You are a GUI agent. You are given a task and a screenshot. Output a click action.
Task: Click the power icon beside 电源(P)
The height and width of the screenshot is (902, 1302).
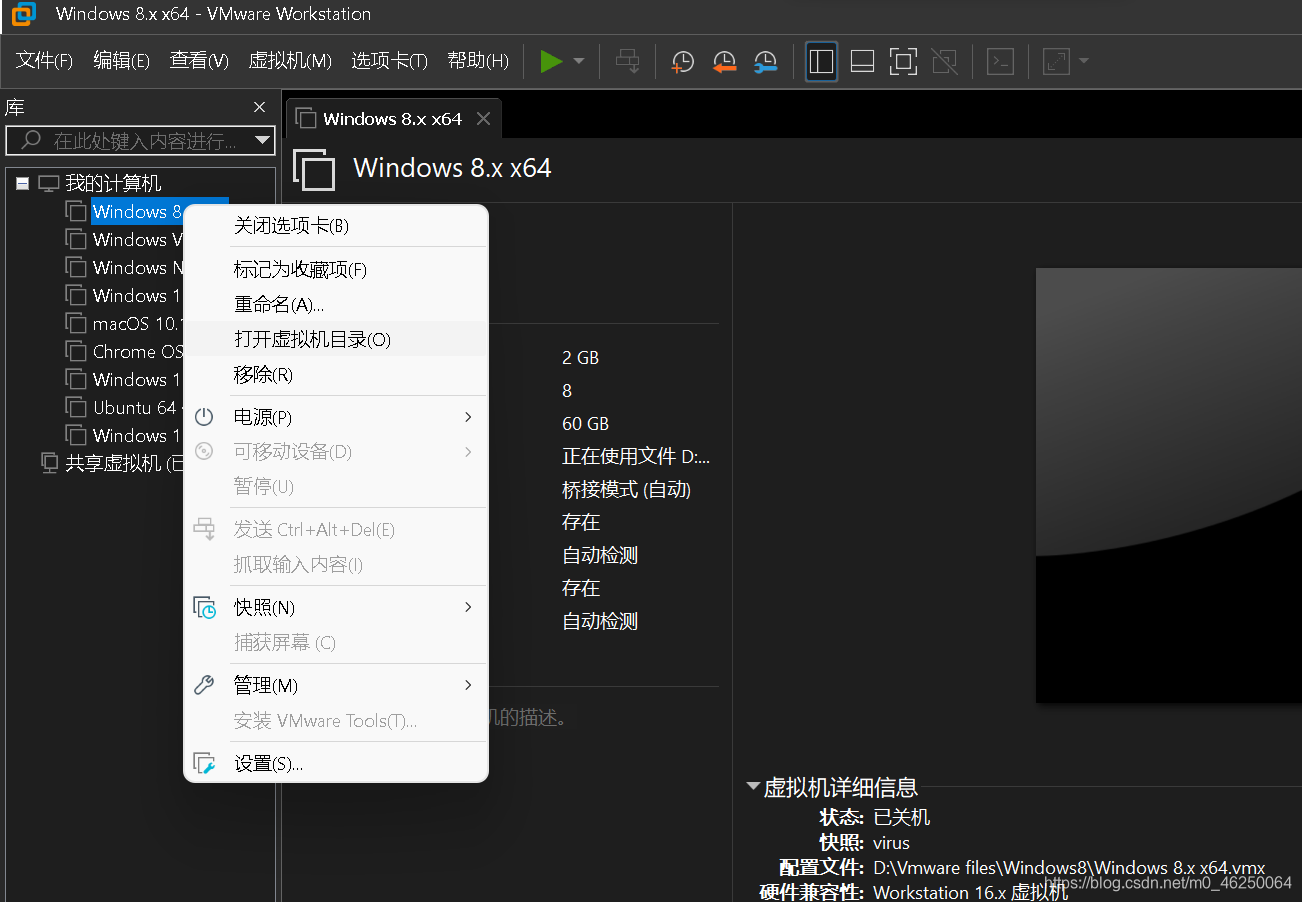(204, 417)
